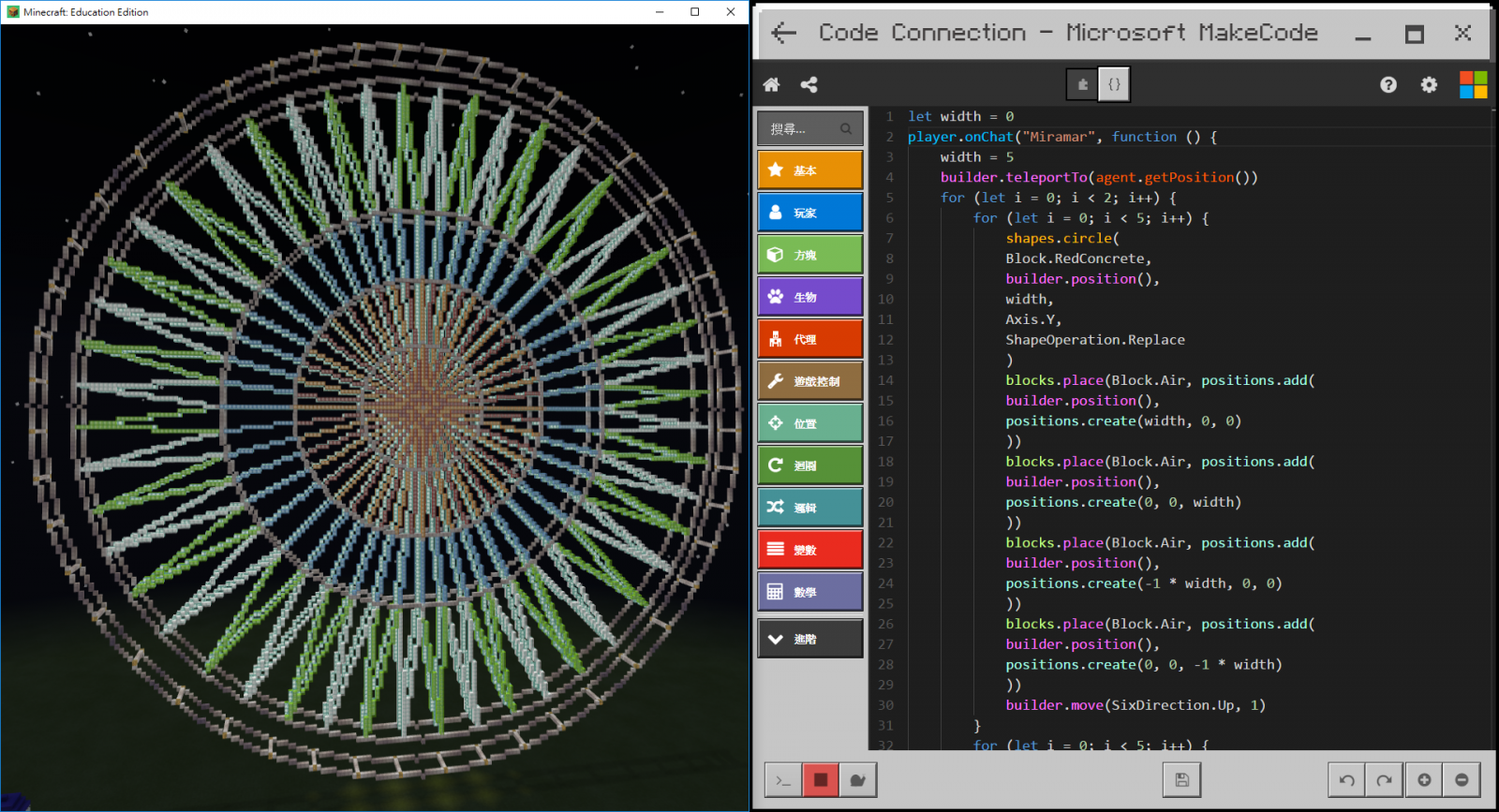1499x812 pixels.
Task: Switch to Blocks editor view
Action: (1082, 84)
